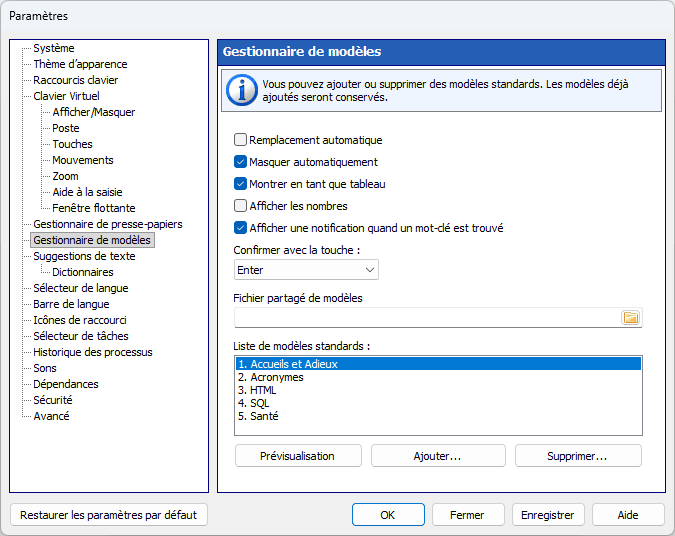
Task: Open Avancé settings page
Action: click(51, 416)
